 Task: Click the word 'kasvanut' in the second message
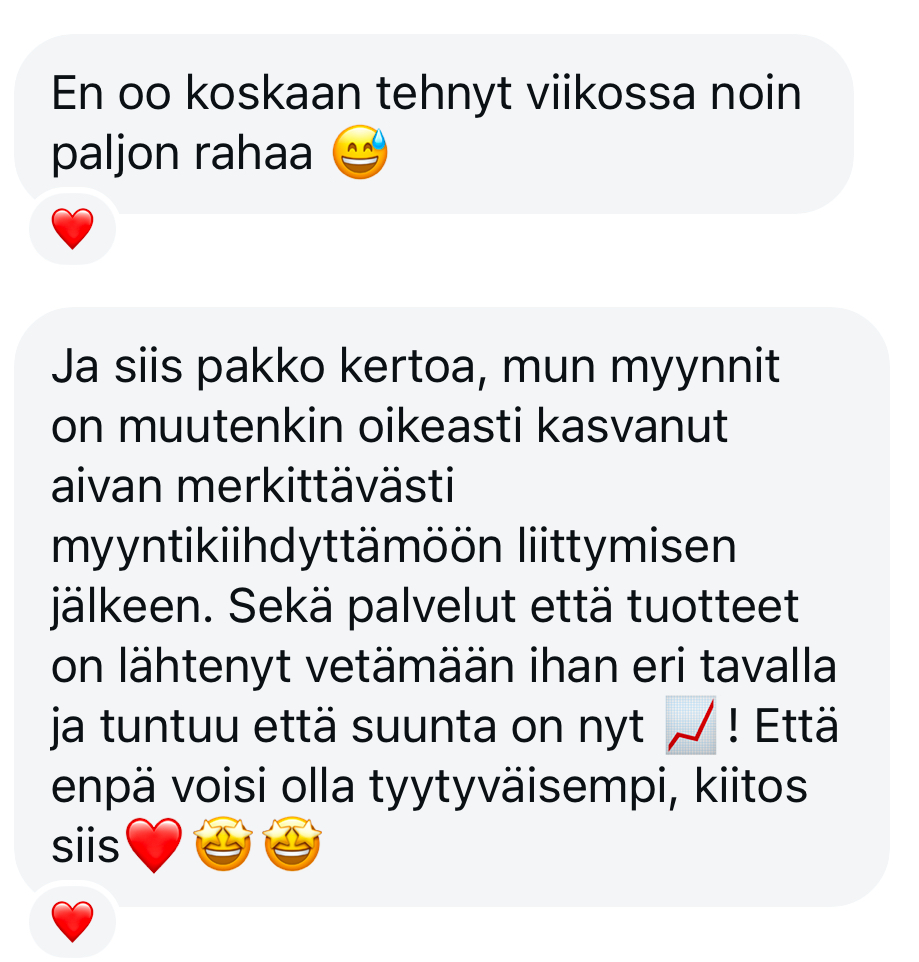coord(633,426)
